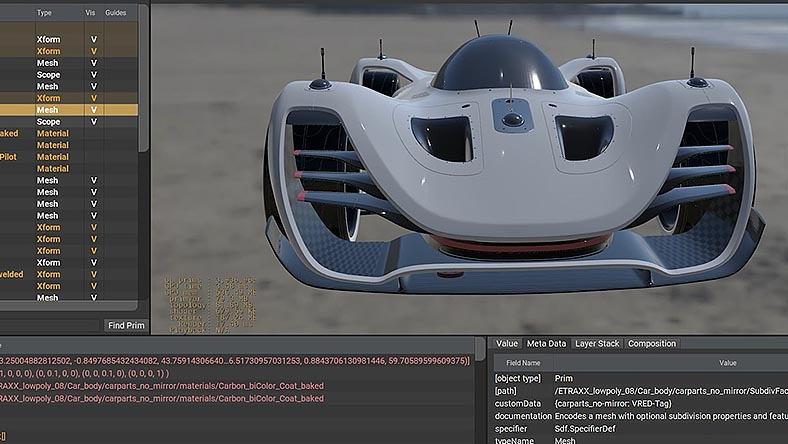Viewport: 788px width, 444px height.
Task: Select the attribute value starting '3.25004882812502'
Action: click(x=235, y=361)
